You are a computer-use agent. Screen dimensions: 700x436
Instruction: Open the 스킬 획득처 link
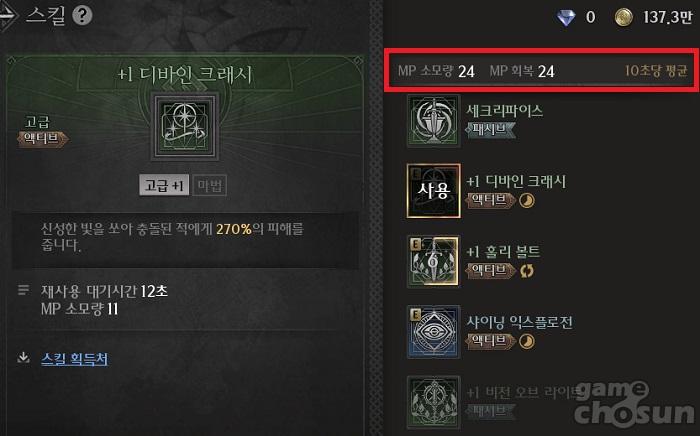click(x=75, y=359)
